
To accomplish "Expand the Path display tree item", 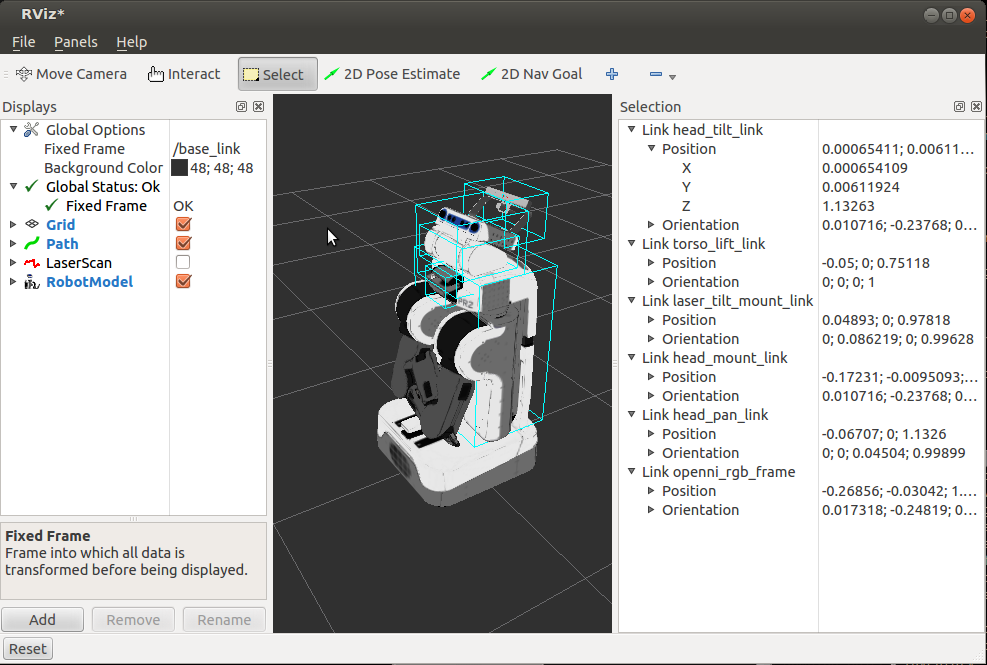I will [13, 244].
